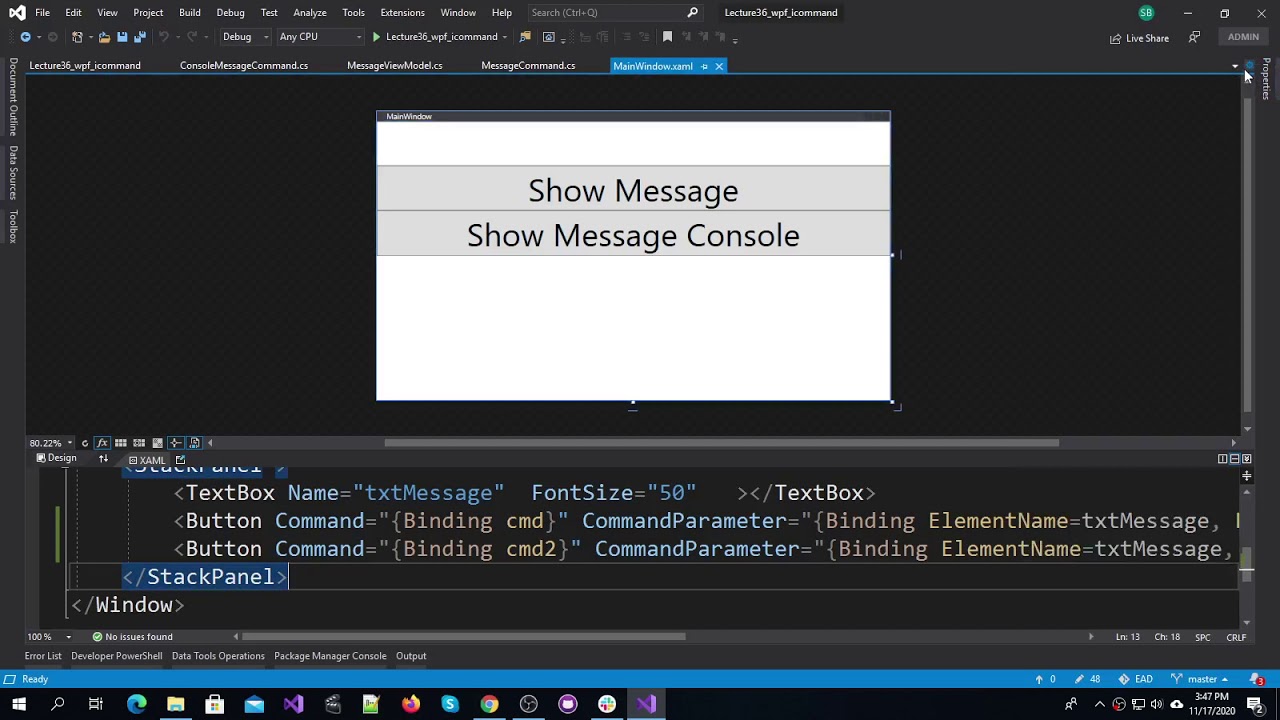Click the Live Share button

click(1139, 38)
